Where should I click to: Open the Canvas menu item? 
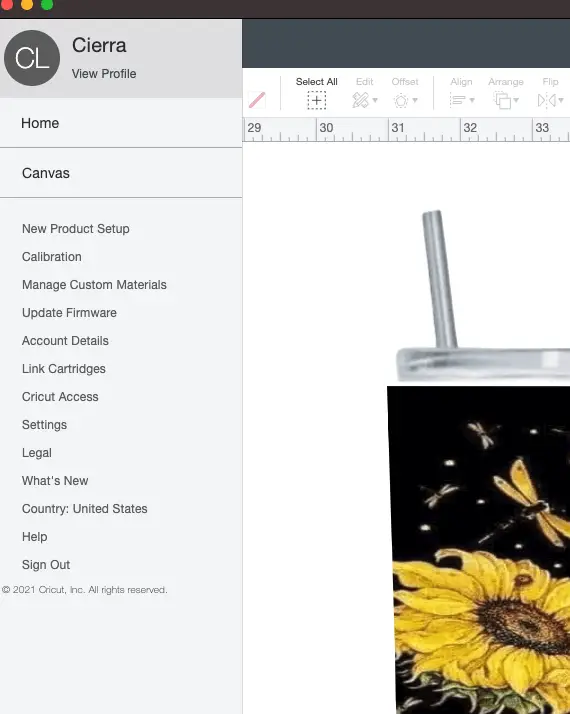(46, 173)
